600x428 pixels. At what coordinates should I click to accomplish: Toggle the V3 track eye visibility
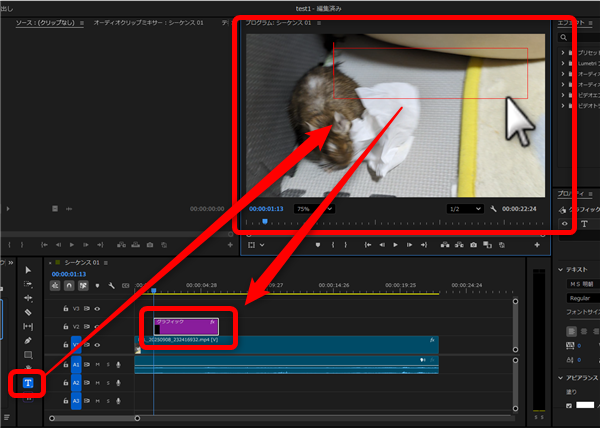coord(98,309)
